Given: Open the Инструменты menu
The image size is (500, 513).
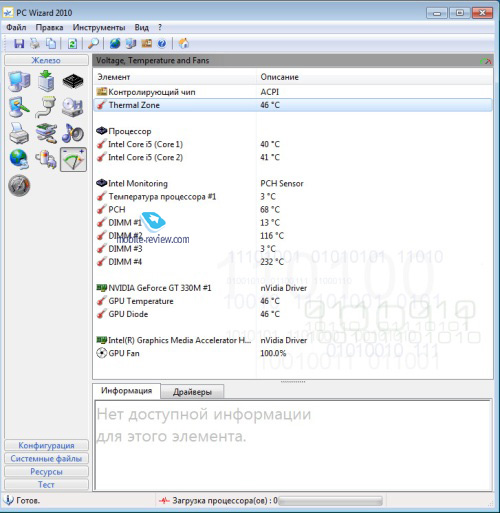Looking at the screenshot, I should (99, 27).
